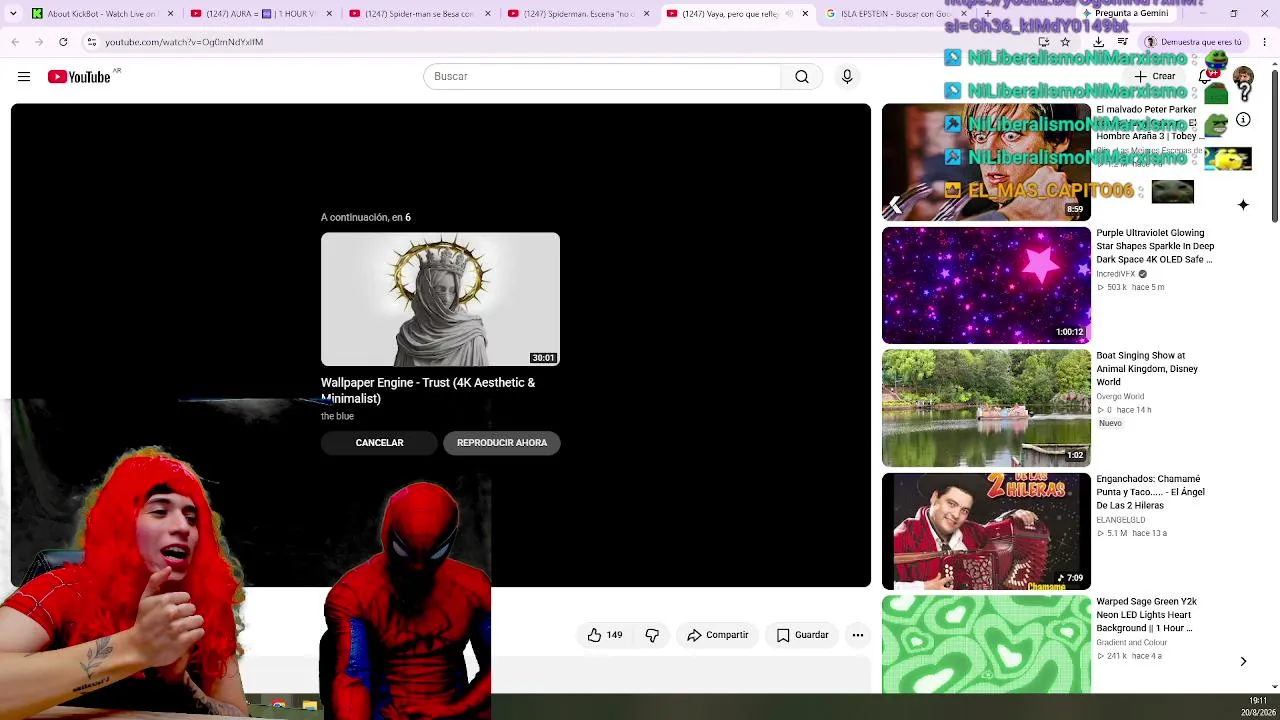
Task: Cancel autoplay with CANCELAR
Action: 379,443
